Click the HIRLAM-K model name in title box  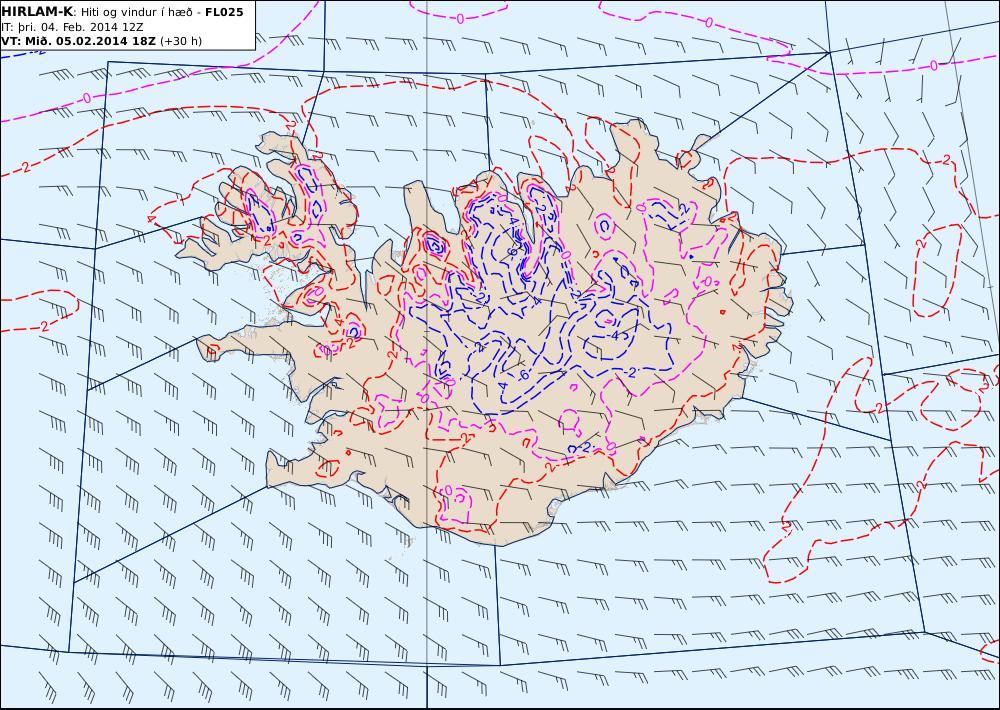tap(36, 12)
